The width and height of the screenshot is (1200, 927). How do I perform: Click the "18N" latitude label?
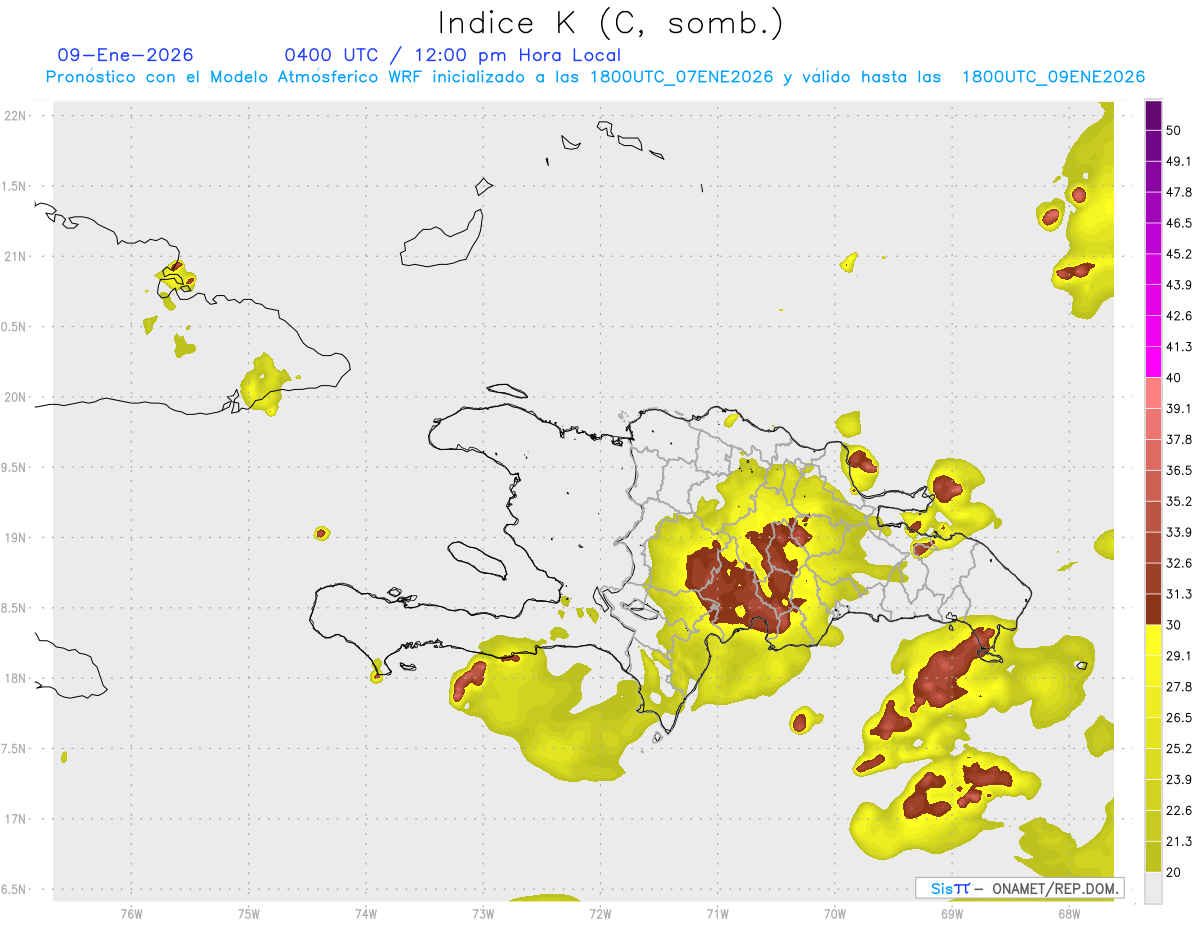[x=16, y=678]
